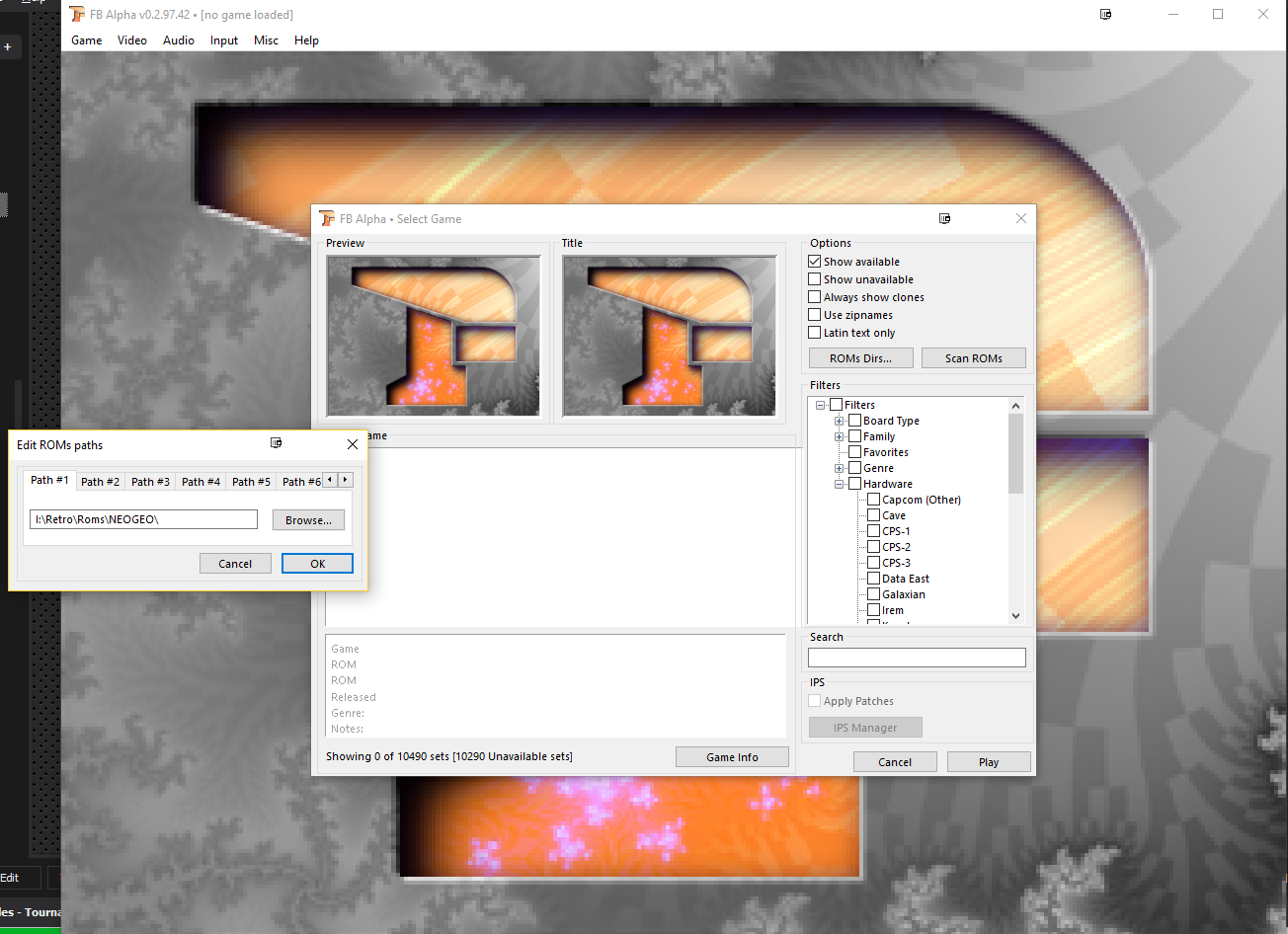The height and width of the screenshot is (934, 1288).
Task: Click the Scan ROMs button
Action: [974, 358]
